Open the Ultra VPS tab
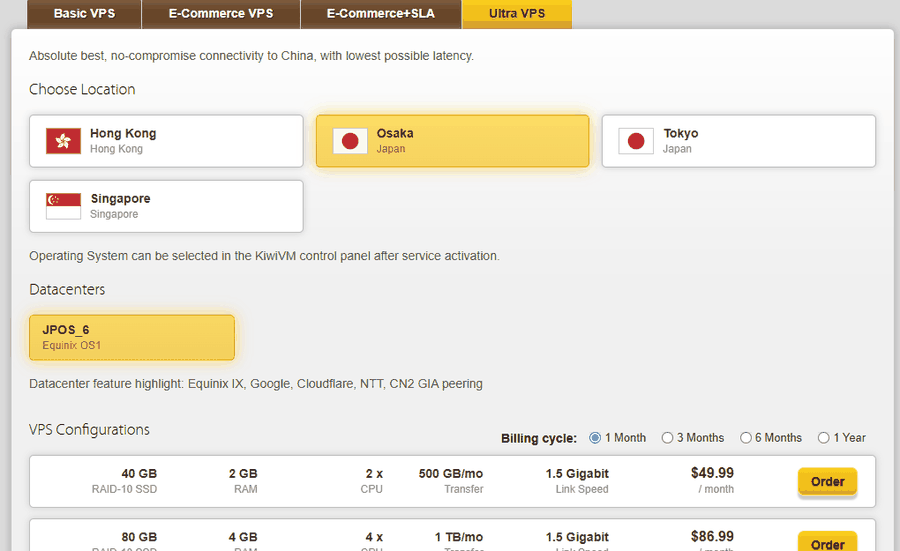Image resolution: width=900 pixels, height=551 pixels. click(x=517, y=14)
